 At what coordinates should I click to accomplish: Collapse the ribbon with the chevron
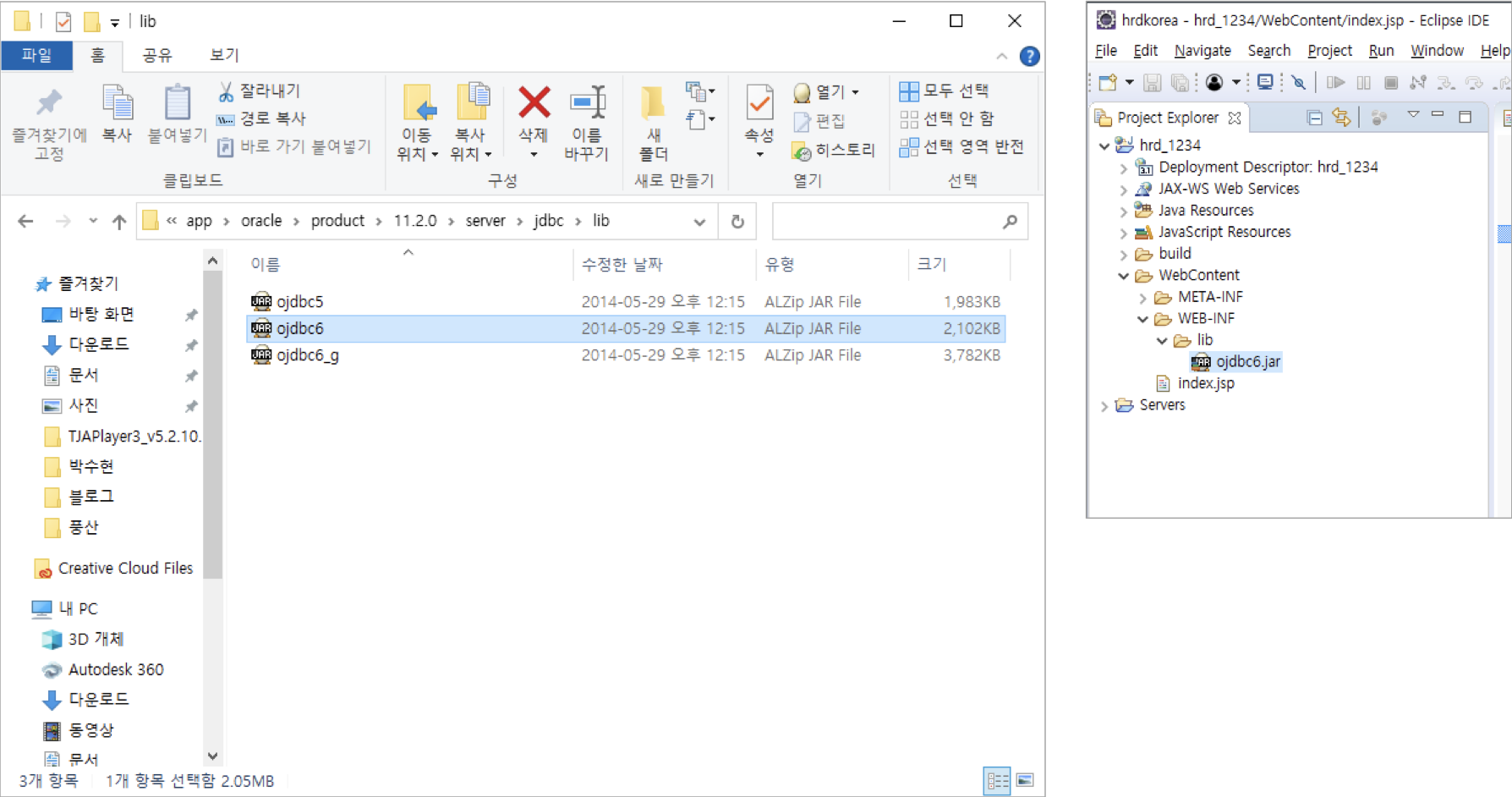(x=1001, y=57)
